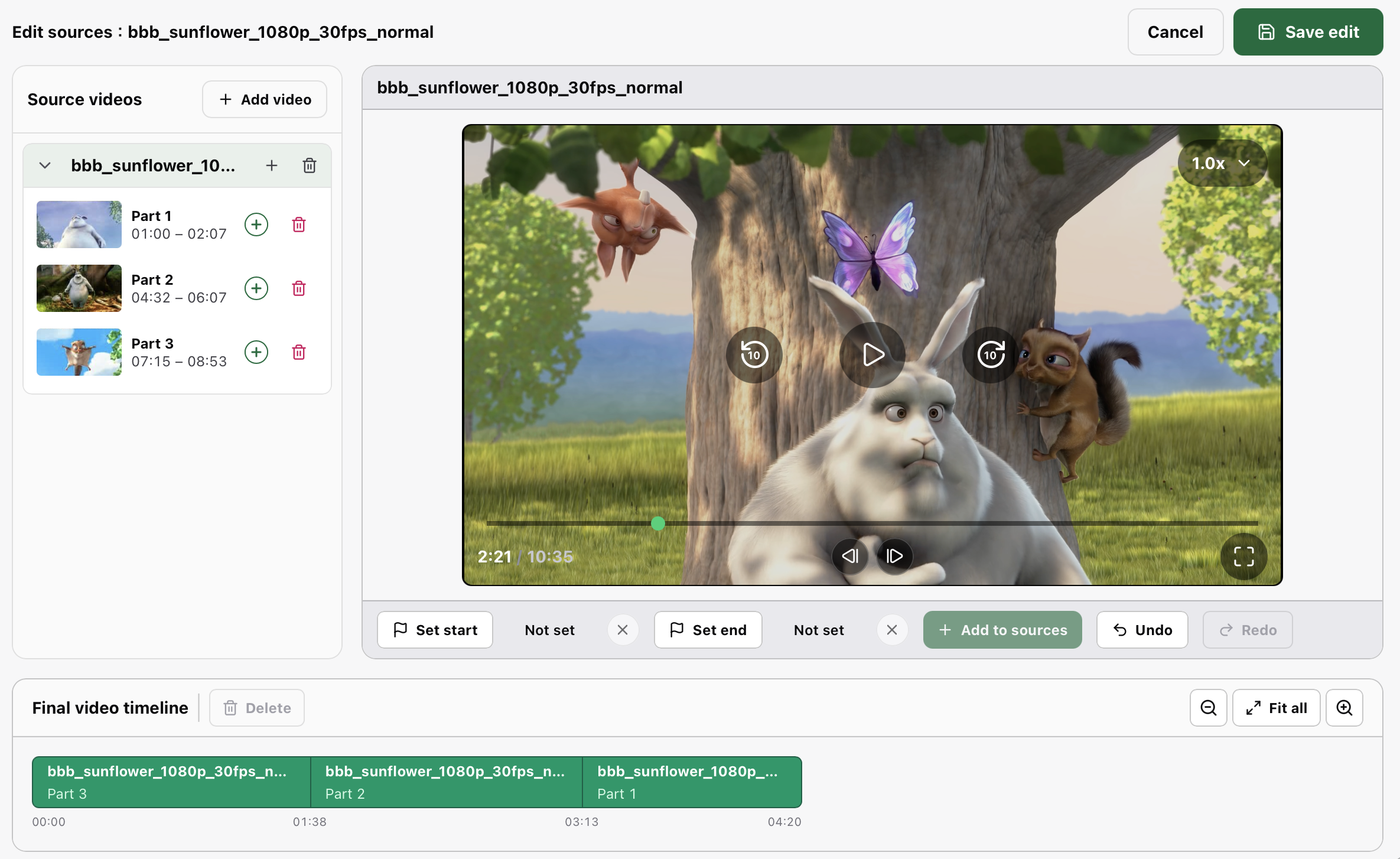Enter fullscreen video mode
Image resolution: width=1400 pixels, height=859 pixels.
[1243, 556]
